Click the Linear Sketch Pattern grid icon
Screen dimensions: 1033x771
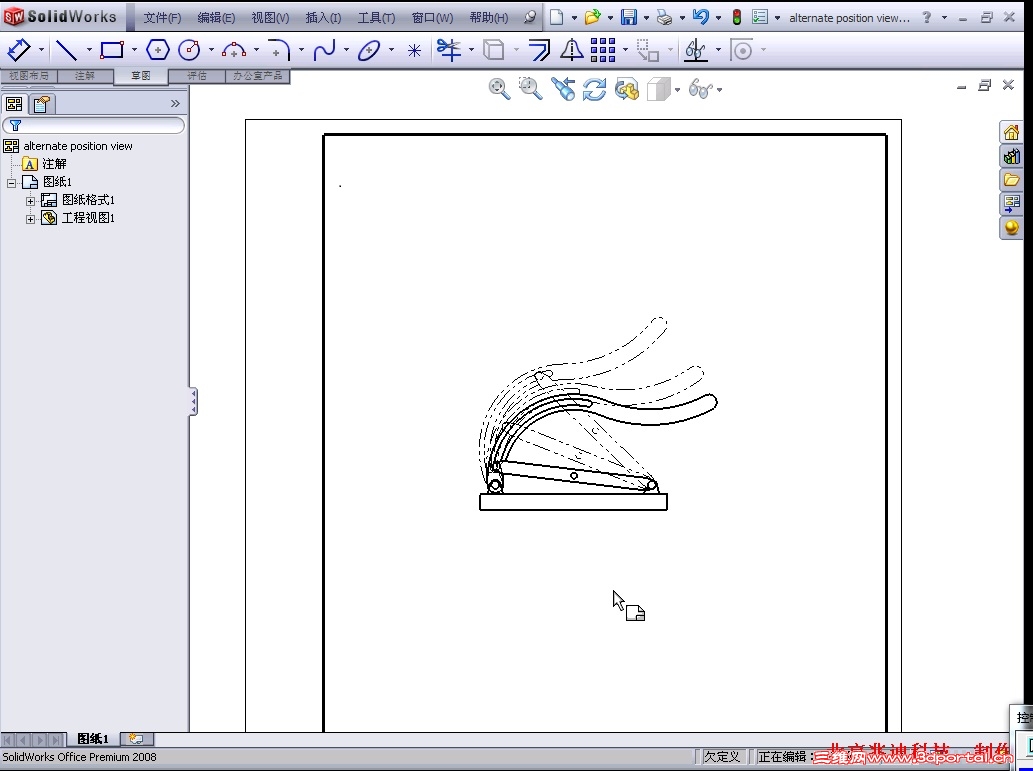[603, 50]
